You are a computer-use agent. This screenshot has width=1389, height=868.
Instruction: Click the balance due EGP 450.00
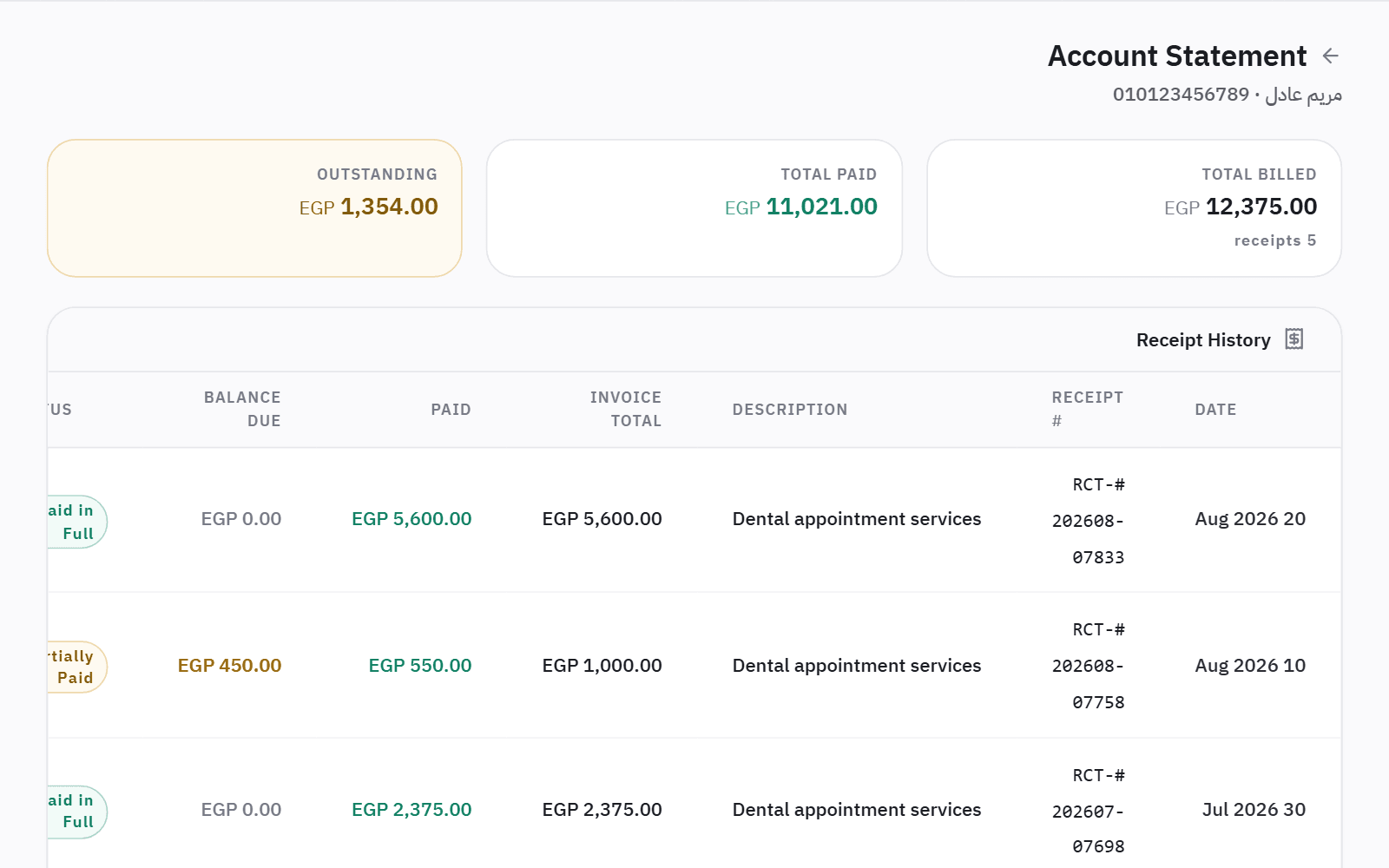[229, 666]
